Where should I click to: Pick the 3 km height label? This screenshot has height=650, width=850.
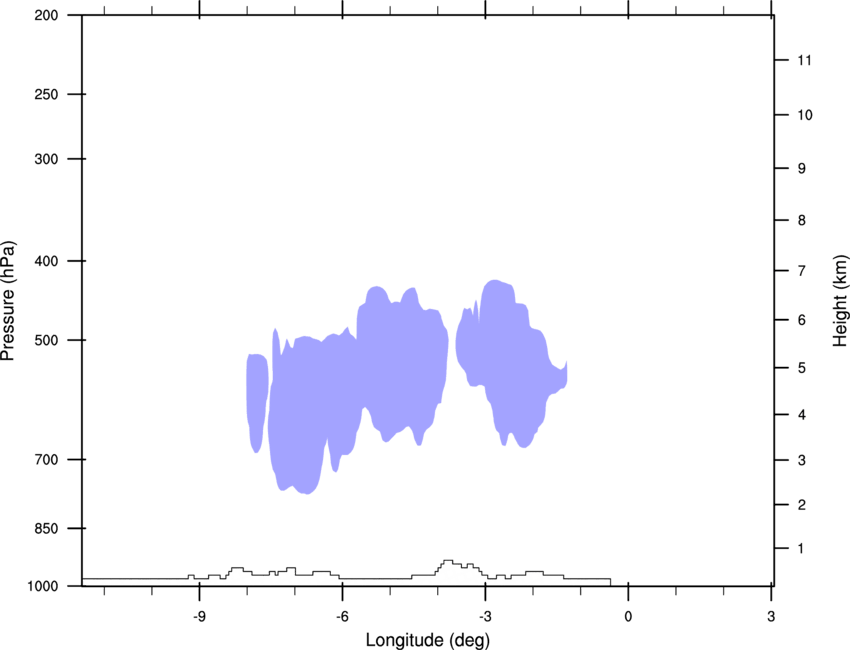pos(802,460)
